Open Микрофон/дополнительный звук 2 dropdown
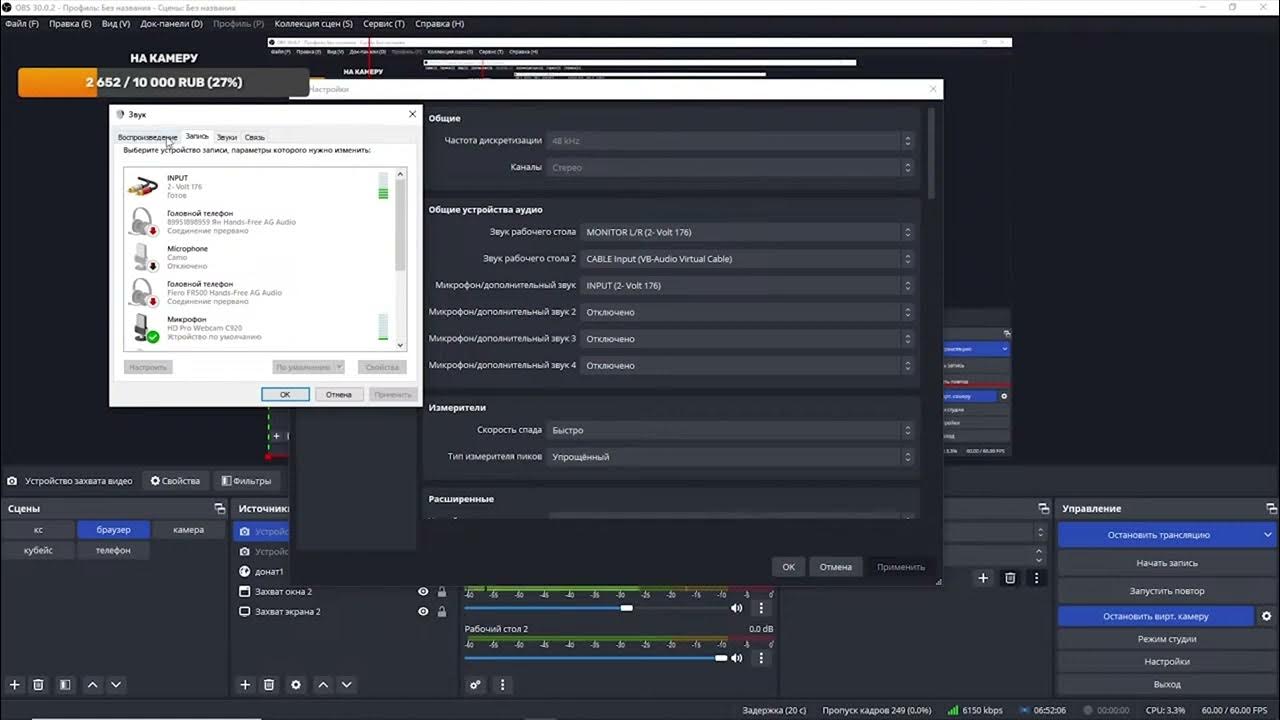This screenshot has width=1280, height=720. click(748, 312)
